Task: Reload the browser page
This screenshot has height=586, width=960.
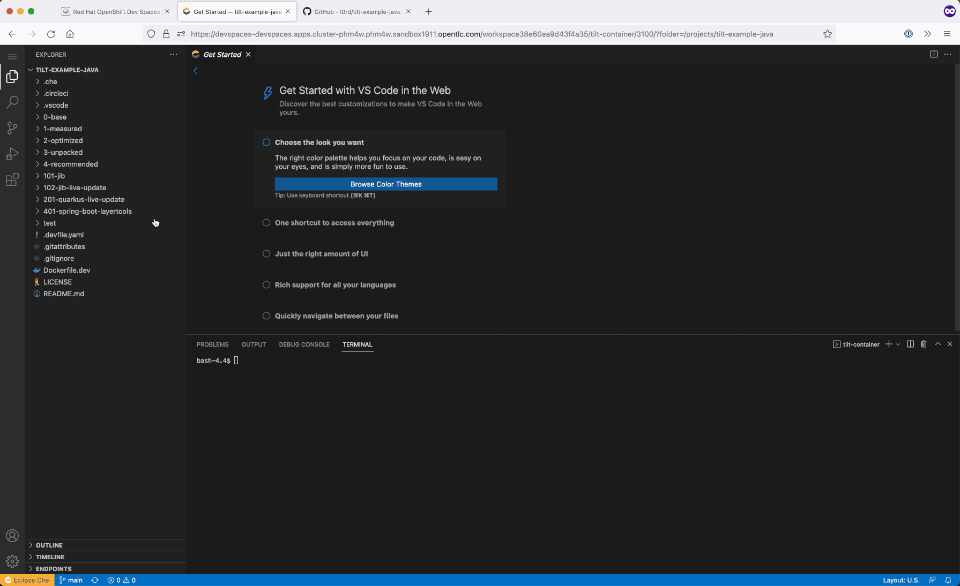Action: 51,34
